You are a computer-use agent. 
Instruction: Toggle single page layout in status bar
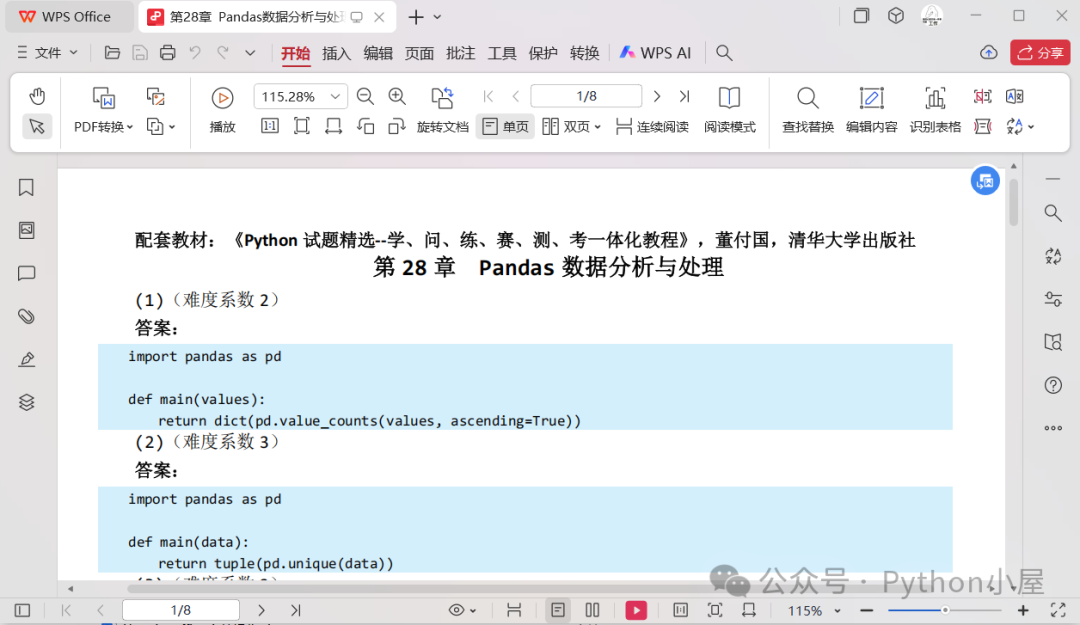558,611
